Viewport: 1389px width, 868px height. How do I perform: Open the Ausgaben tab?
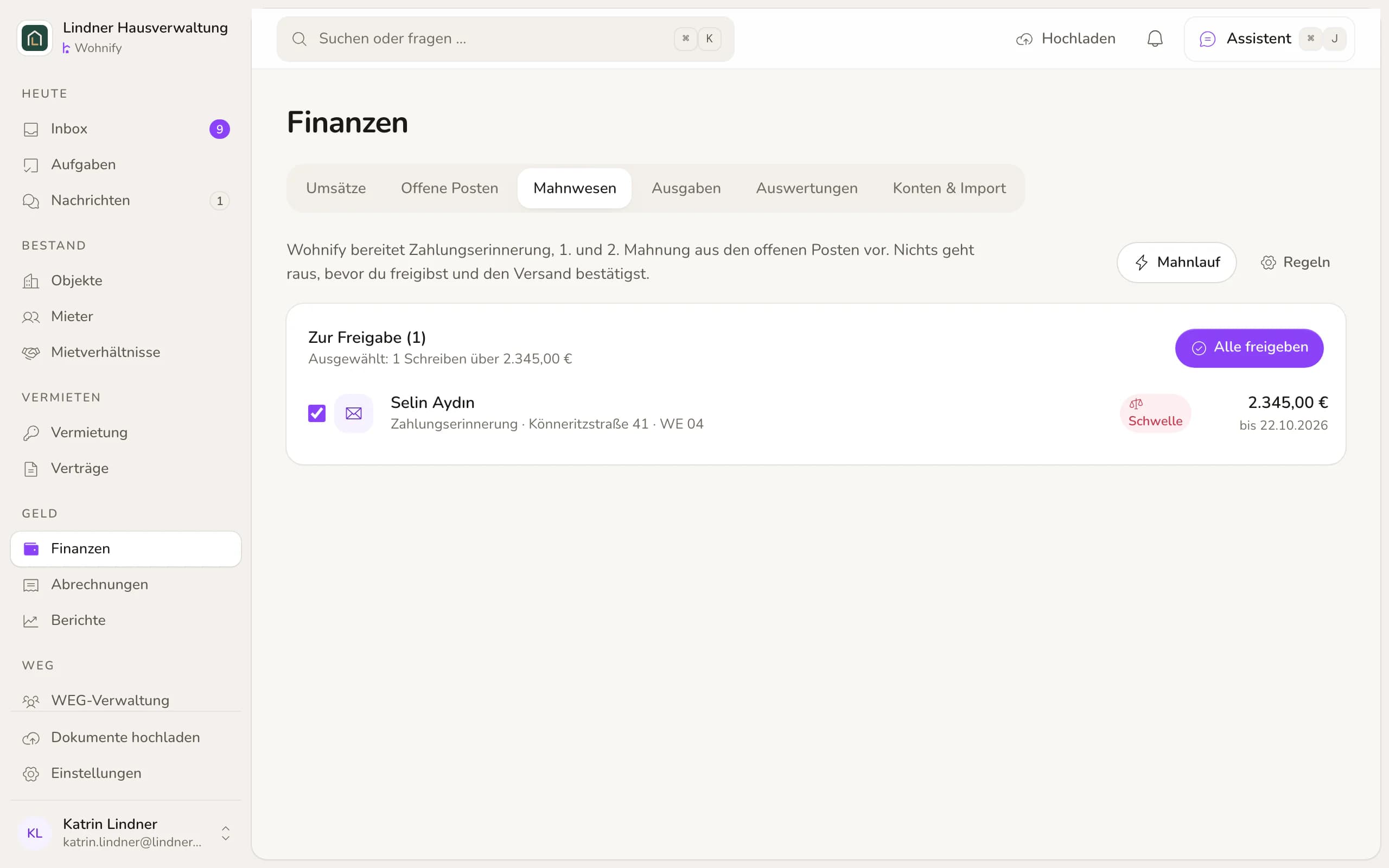[686, 188]
